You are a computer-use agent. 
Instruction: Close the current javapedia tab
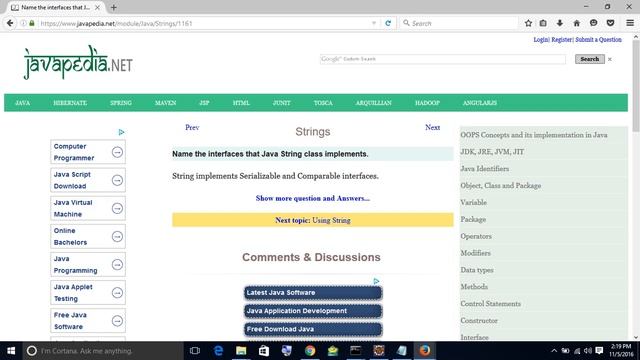click(x=97, y=7)
